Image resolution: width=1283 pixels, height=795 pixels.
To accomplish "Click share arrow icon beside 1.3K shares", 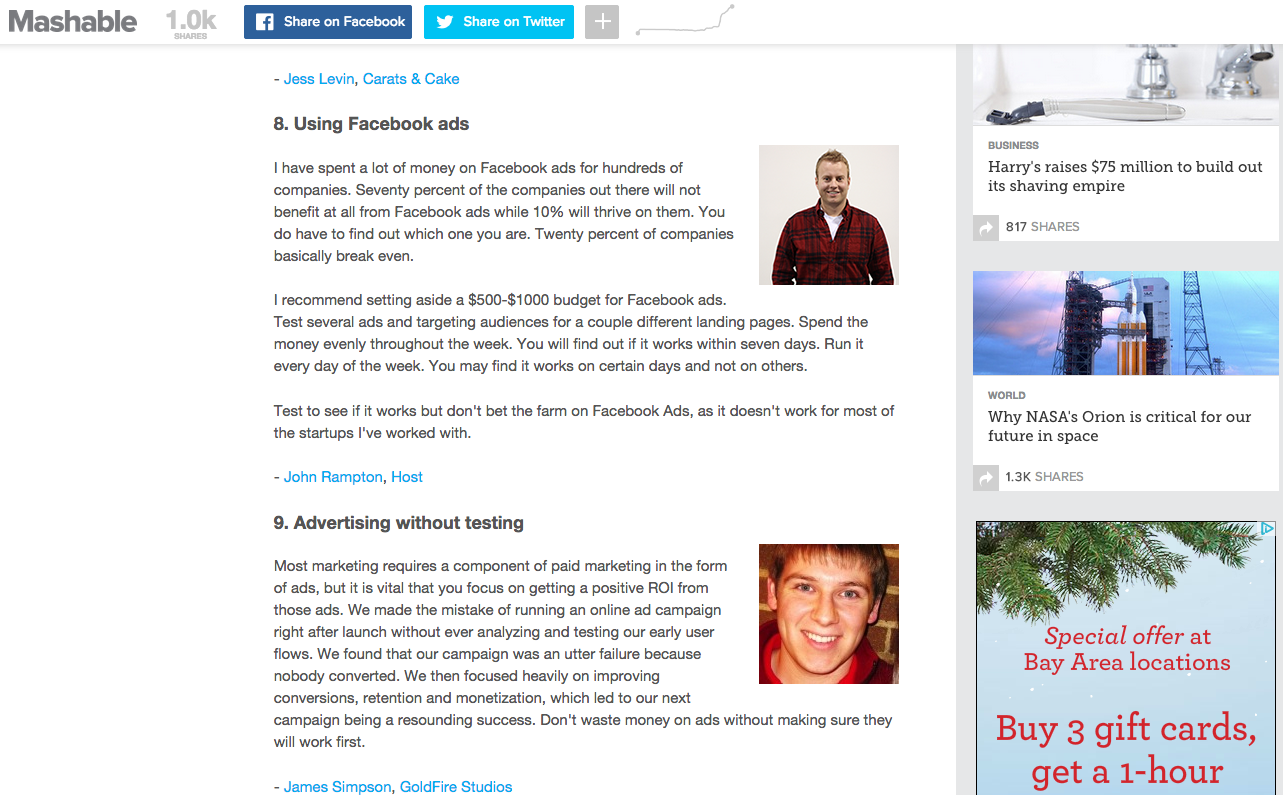I will pos(986,478).
